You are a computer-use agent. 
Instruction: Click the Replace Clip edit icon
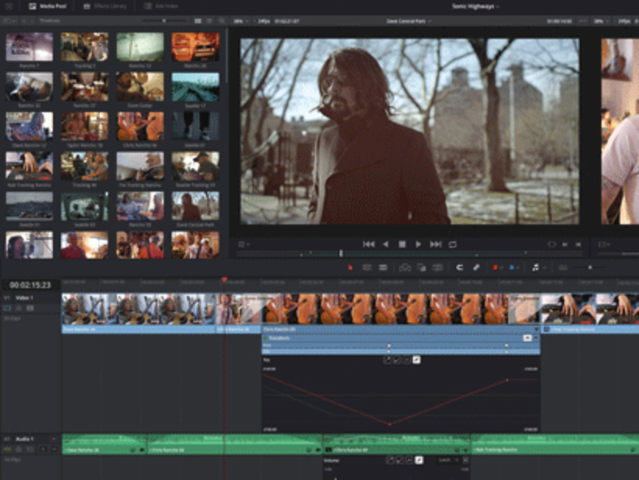point(438,267)
